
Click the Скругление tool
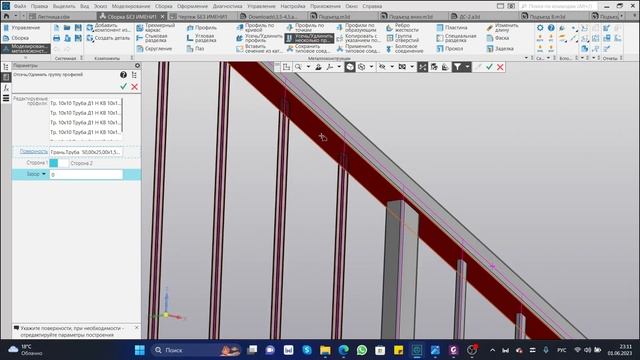click(154, 49)
